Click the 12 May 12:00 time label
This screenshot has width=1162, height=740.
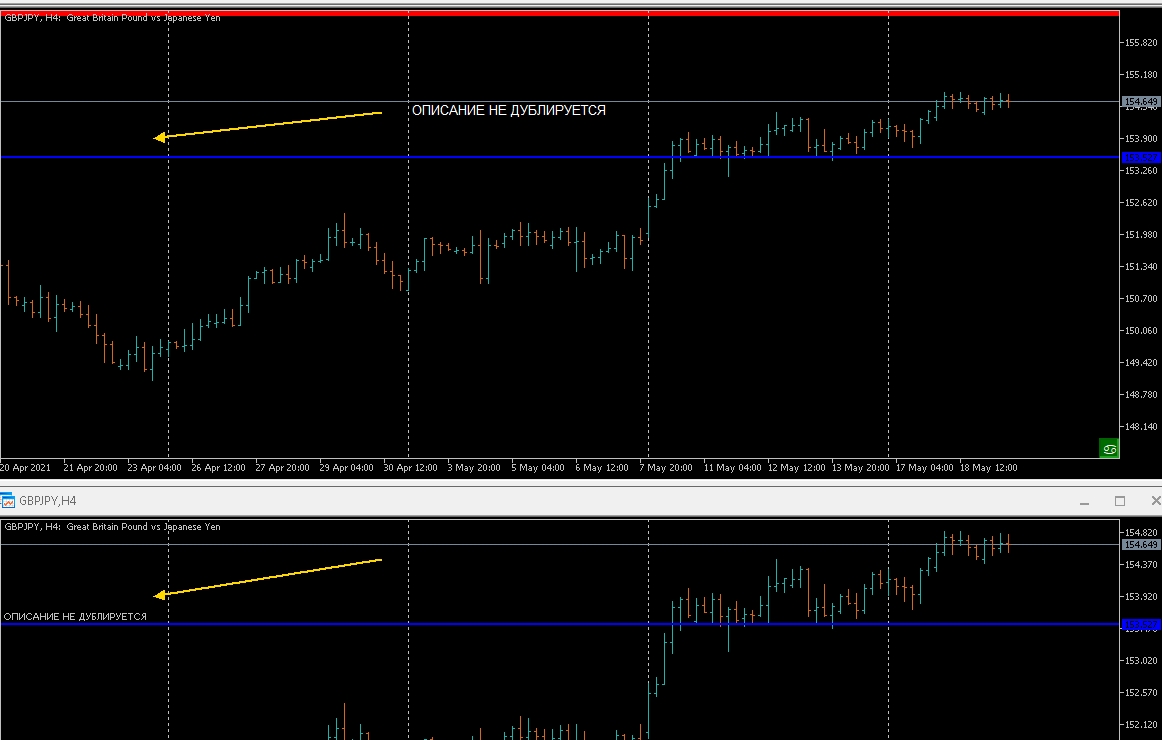[x=797, y=467]
